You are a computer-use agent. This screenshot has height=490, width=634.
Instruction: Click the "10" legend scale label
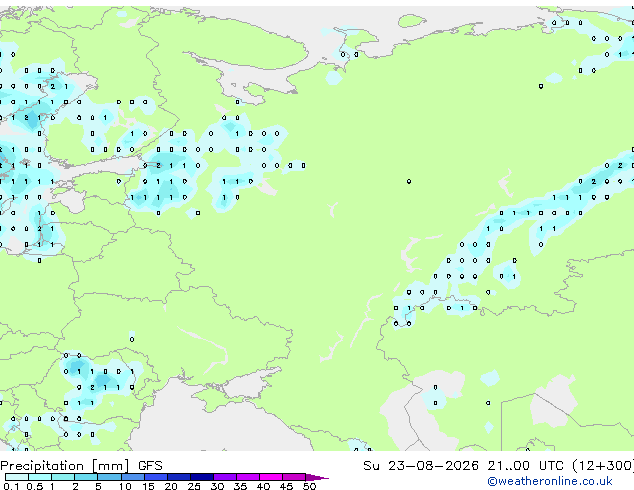click(x=125, y=486)
